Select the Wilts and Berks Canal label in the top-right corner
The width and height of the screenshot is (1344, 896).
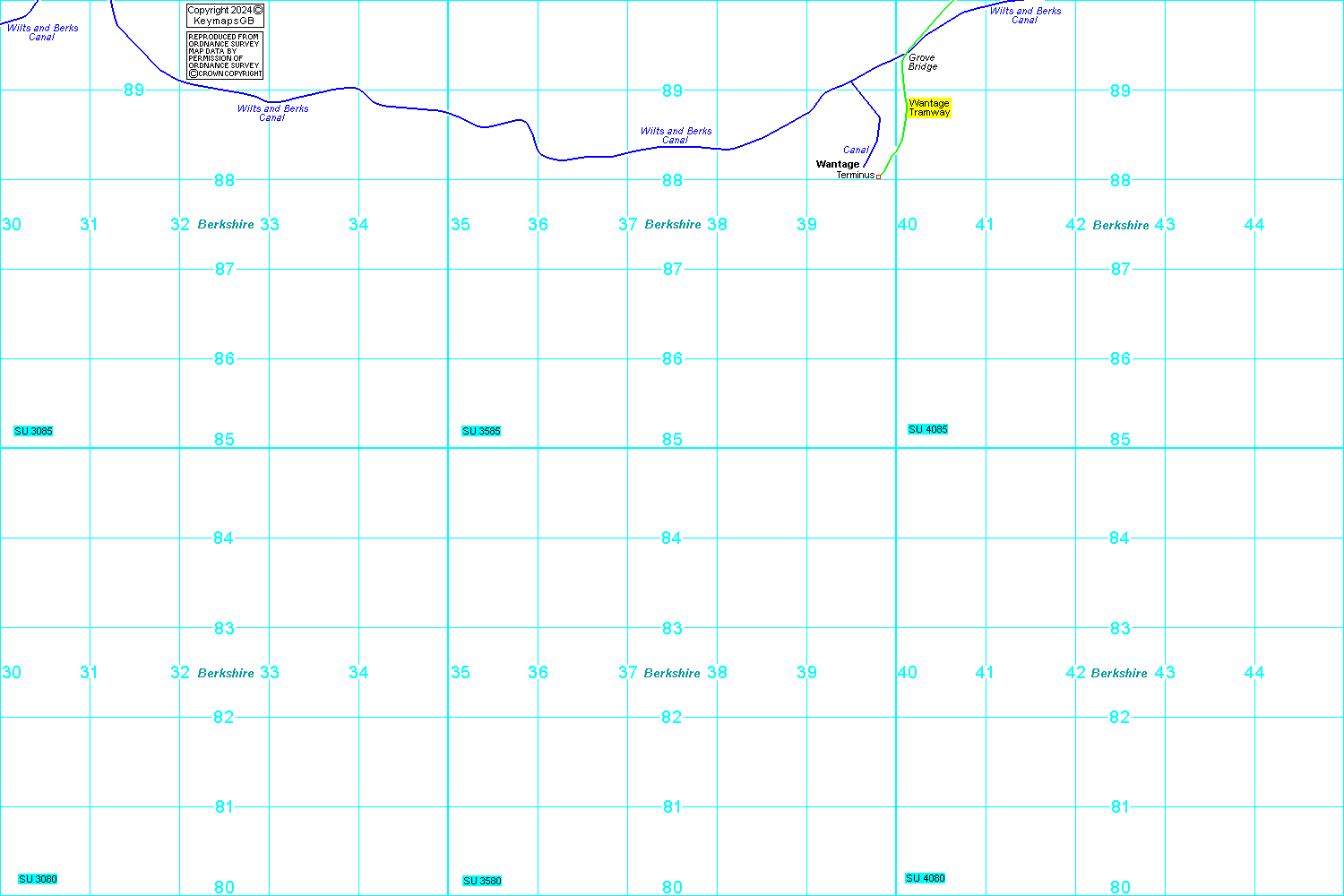[1025, 15]
